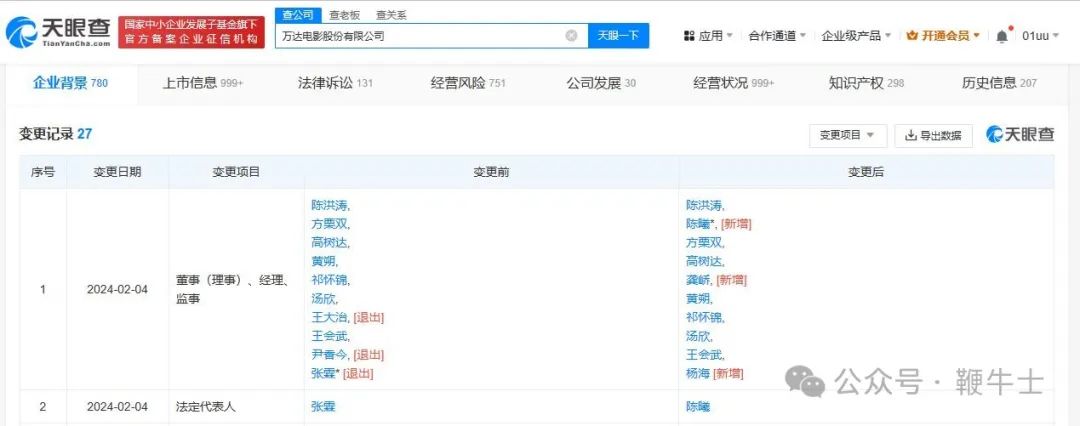Click the 天眼一下 search button
The height and width of the screenshot is (426, 1080).
(x=618, y=36)
